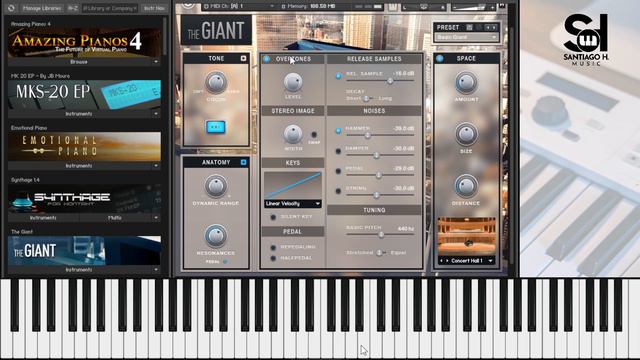Click the velocity curve graph
Image resolution: width=640 pixels, height=360 pixels.
[293, 185]
